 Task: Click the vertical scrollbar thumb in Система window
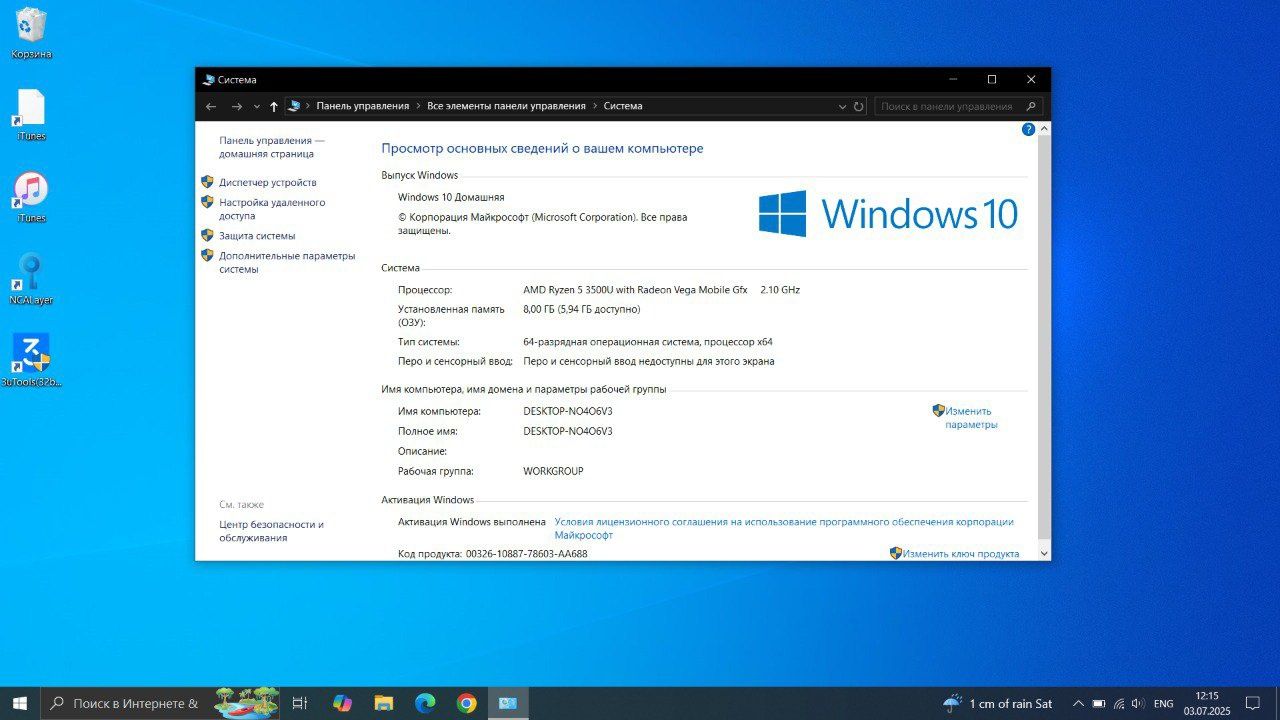pos(1045,335)
